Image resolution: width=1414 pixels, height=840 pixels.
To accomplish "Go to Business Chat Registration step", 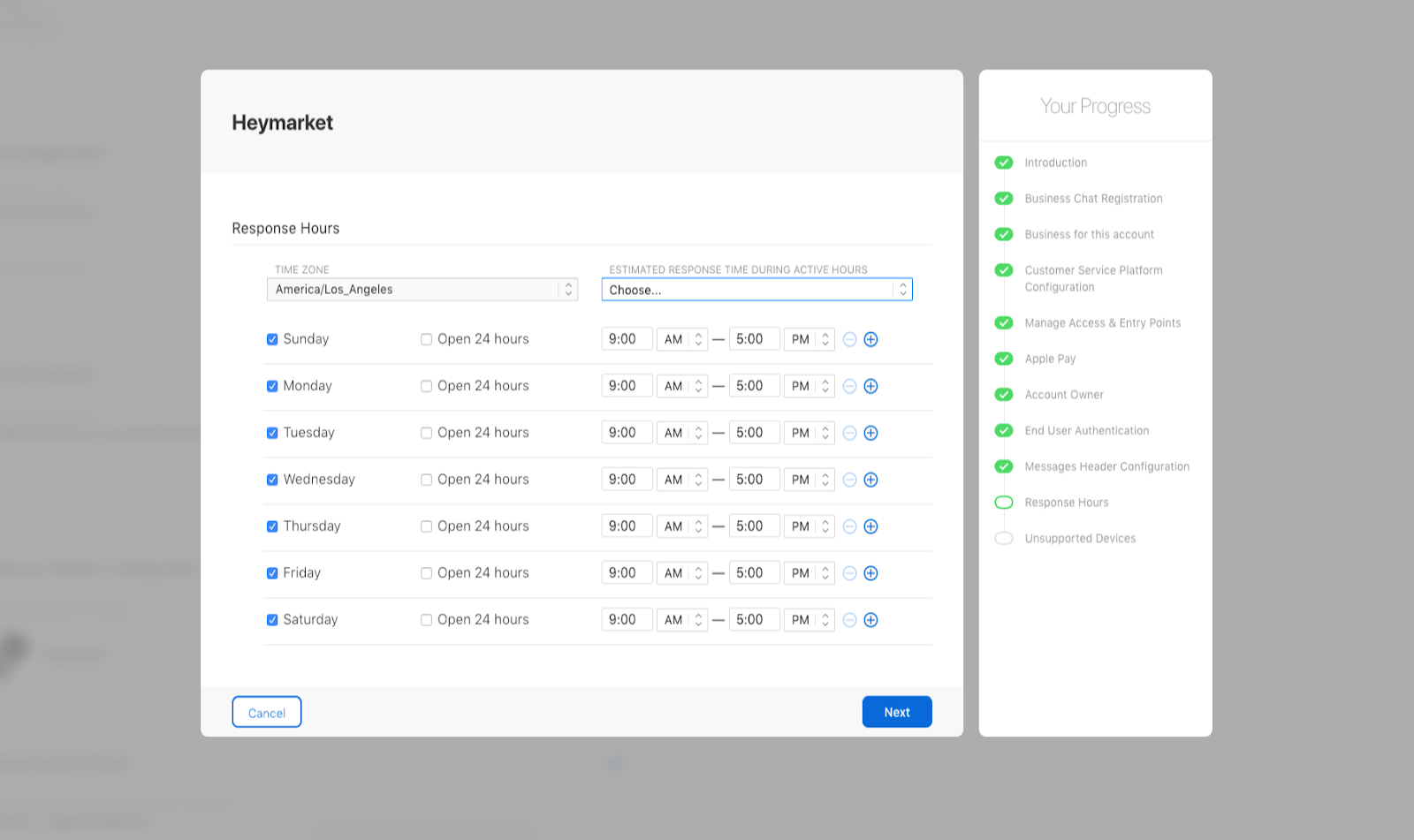I will (1094, 199).
